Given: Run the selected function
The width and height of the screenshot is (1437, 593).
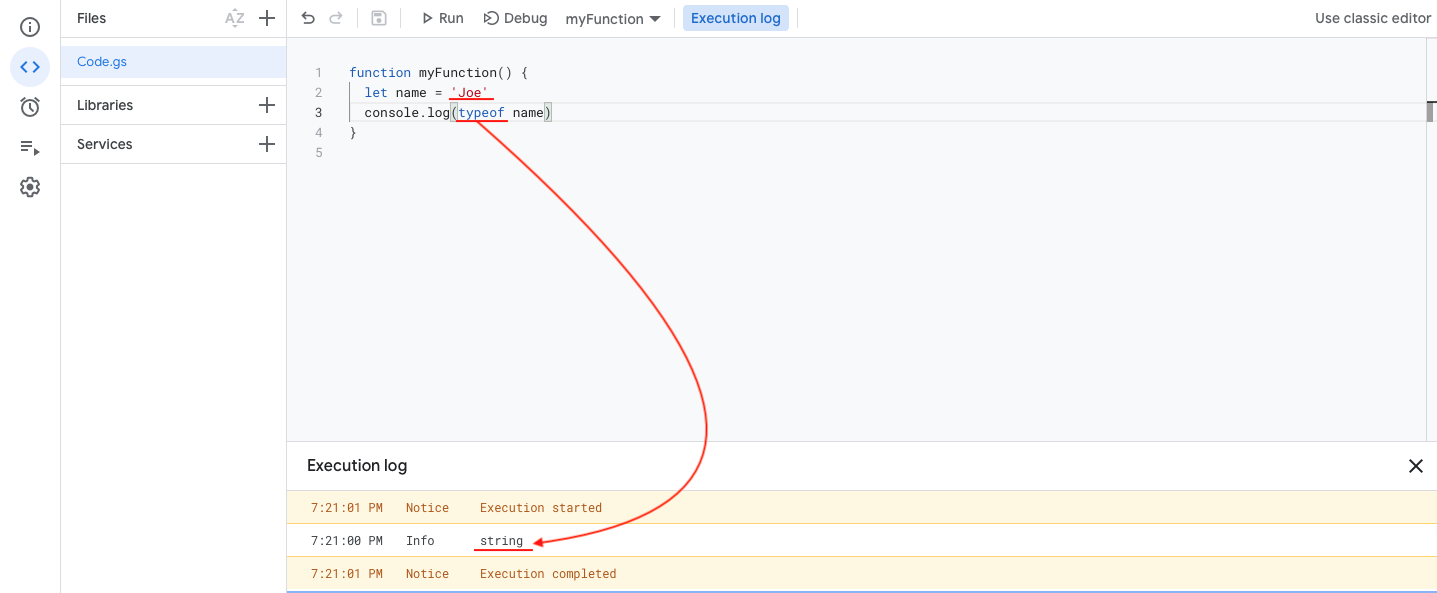Looking at the screenshot, I should point(442,18).
